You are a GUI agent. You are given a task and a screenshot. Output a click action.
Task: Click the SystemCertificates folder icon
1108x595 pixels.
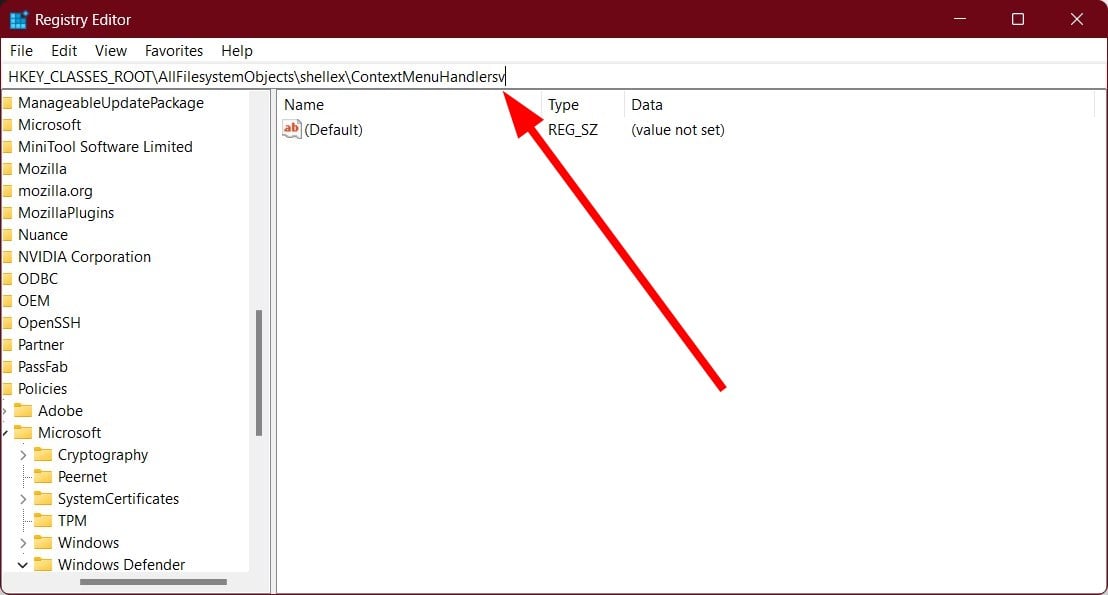click(x=43, y=498)
